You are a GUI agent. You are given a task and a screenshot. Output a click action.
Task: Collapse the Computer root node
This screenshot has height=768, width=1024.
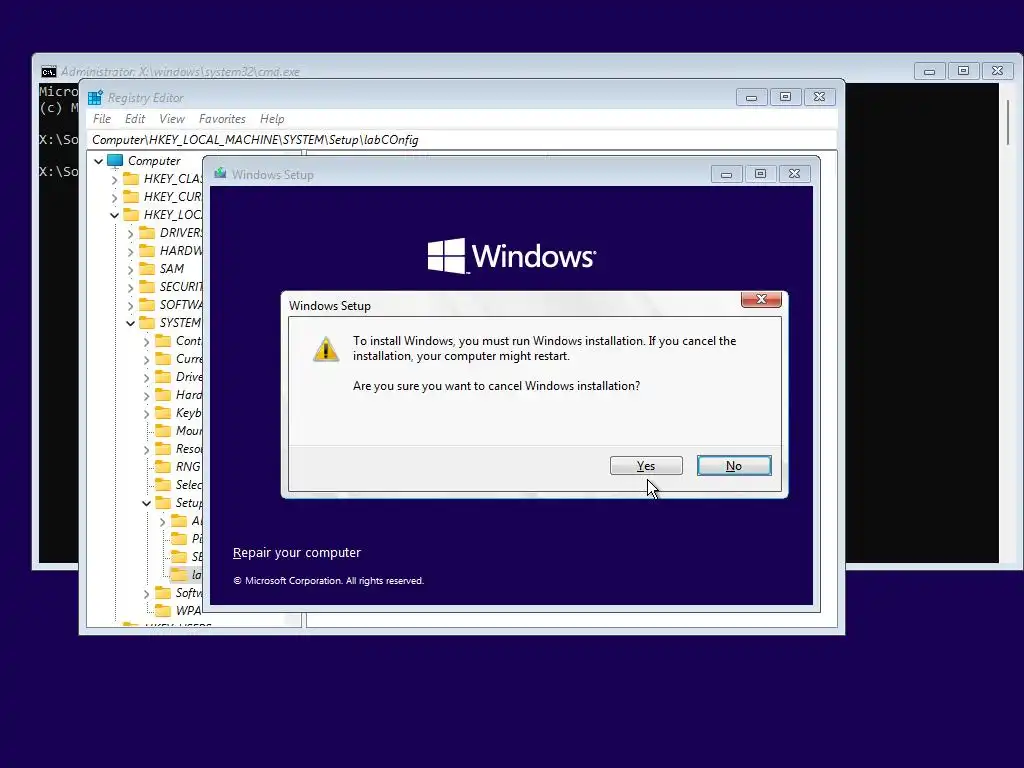click(x=99, y=161)
